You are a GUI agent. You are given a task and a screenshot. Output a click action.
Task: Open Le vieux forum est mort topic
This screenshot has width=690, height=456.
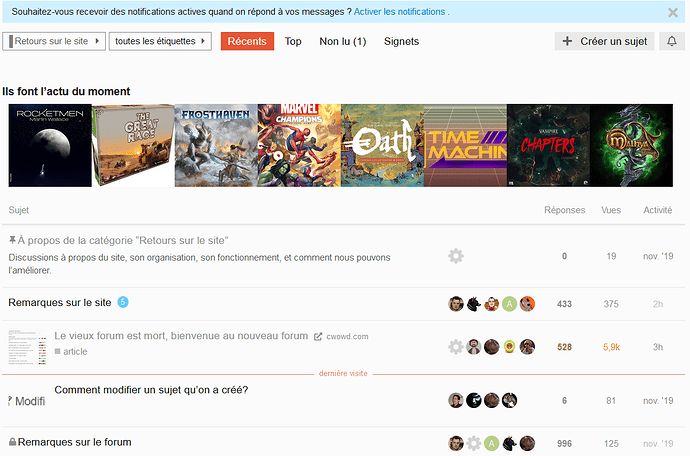[x=181, y=336]
